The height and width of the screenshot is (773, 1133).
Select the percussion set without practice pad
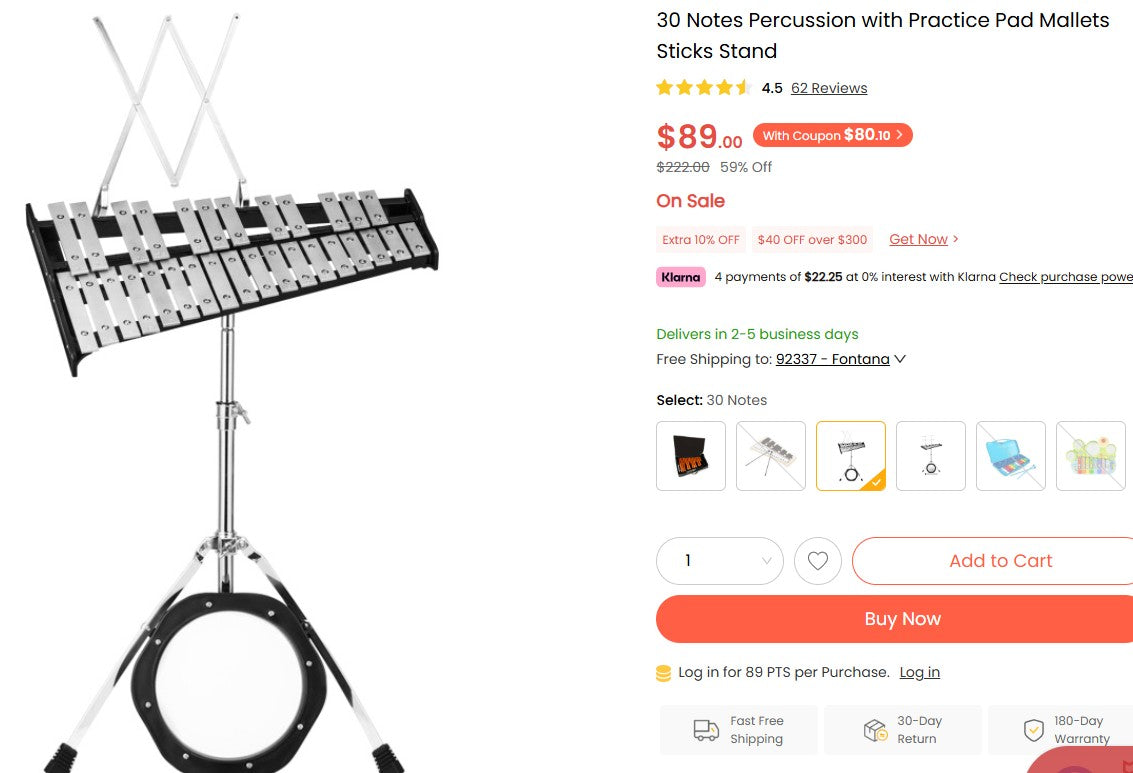930,455
